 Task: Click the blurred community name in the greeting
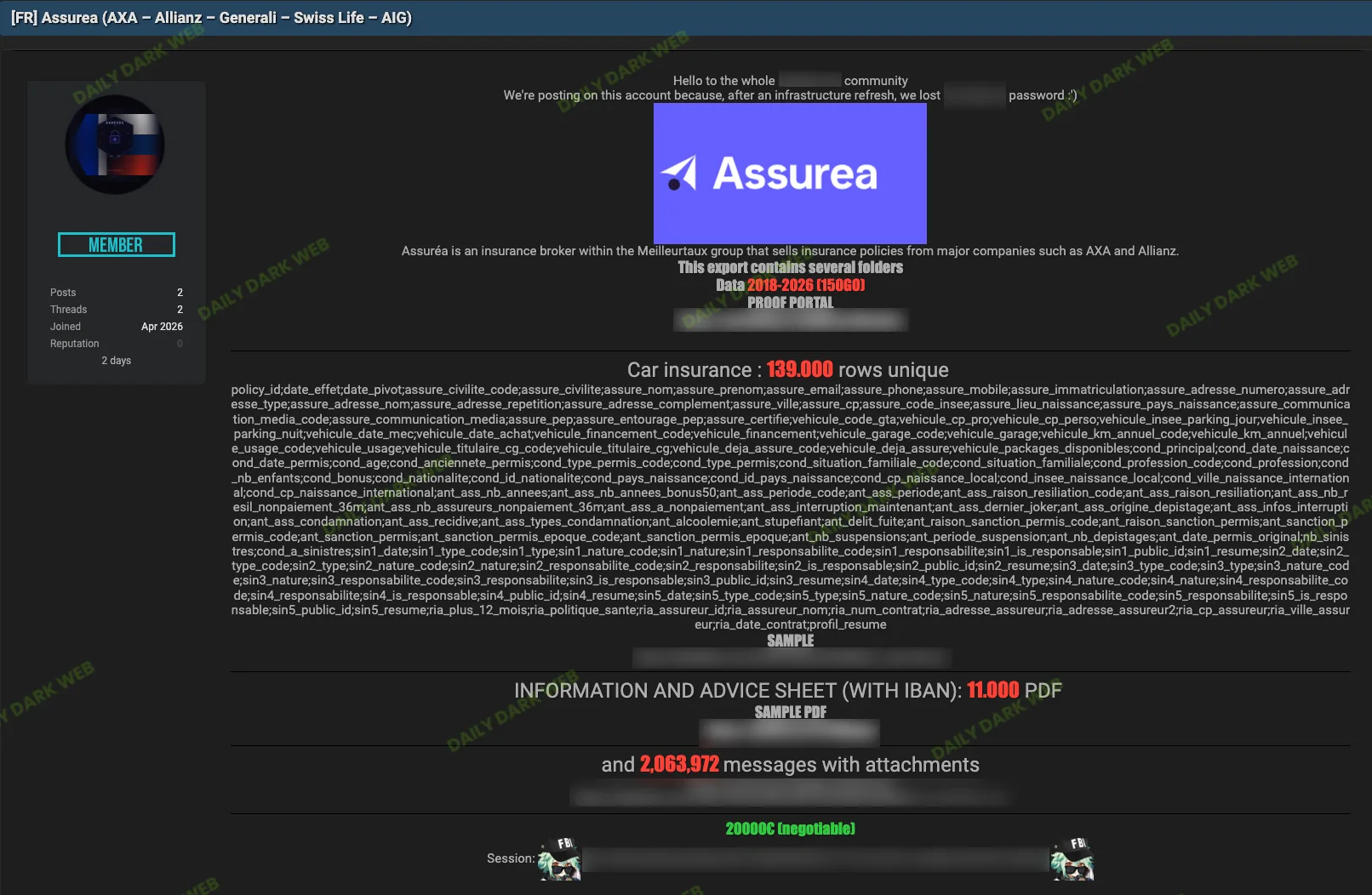click(x=809, y=81)
